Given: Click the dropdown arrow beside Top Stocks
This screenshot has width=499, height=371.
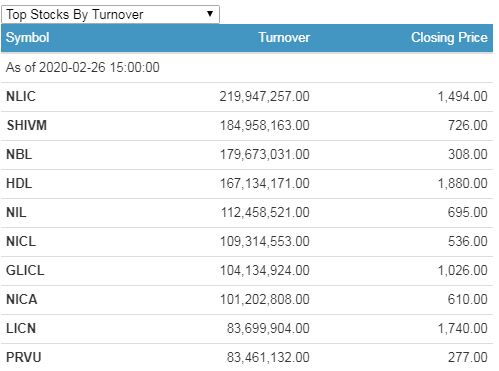Looking at the screenshot, I should coord(210,14).
